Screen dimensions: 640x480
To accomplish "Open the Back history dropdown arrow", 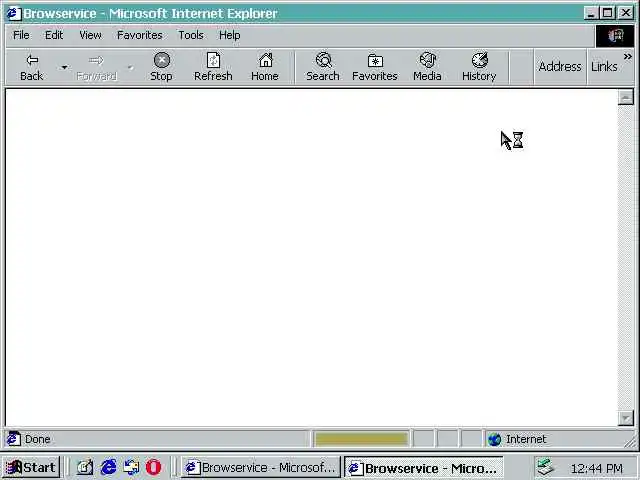I will (x=64, y=67).
